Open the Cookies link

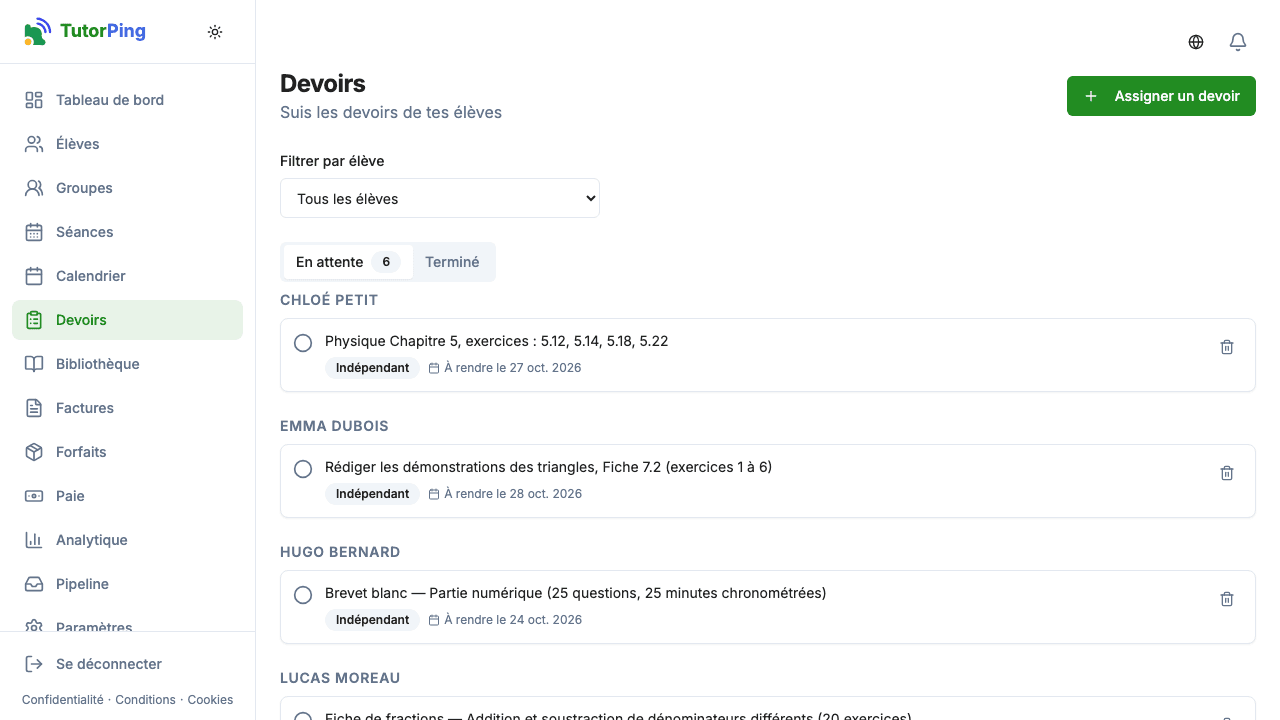(210, 700)
